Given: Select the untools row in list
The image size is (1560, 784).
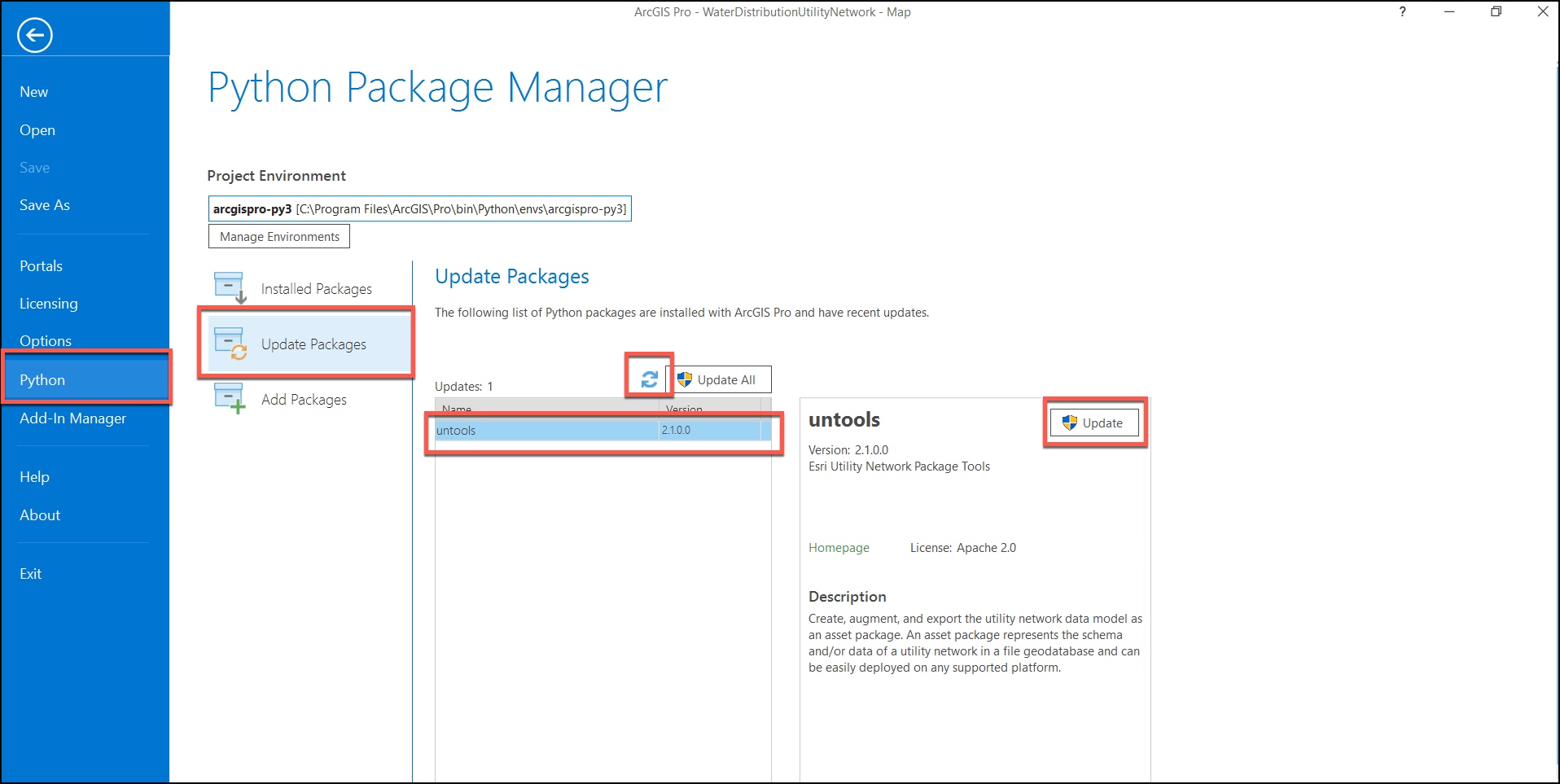Looking at the screenshot, I should [x=603, y=430].
